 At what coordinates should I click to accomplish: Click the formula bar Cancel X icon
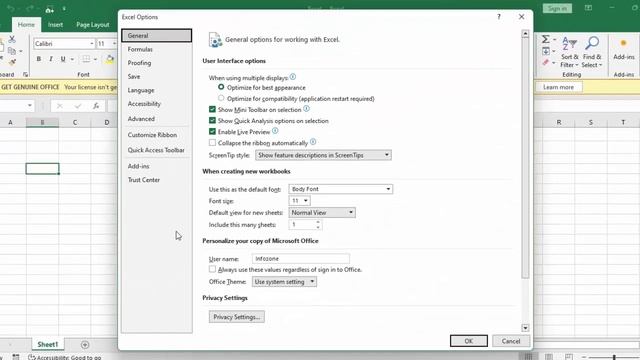(60, 106)
